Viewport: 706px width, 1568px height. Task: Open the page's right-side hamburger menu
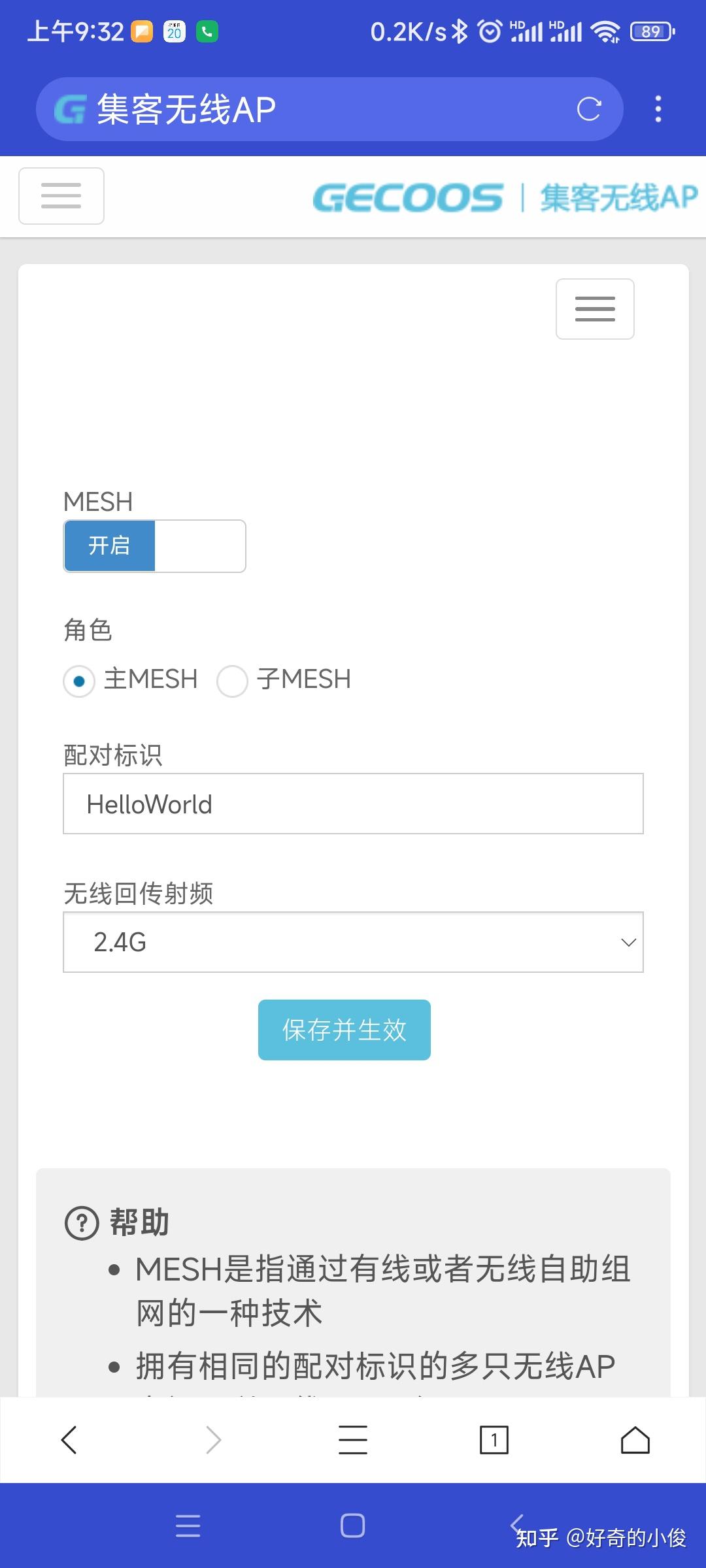(x=594, y=308)
